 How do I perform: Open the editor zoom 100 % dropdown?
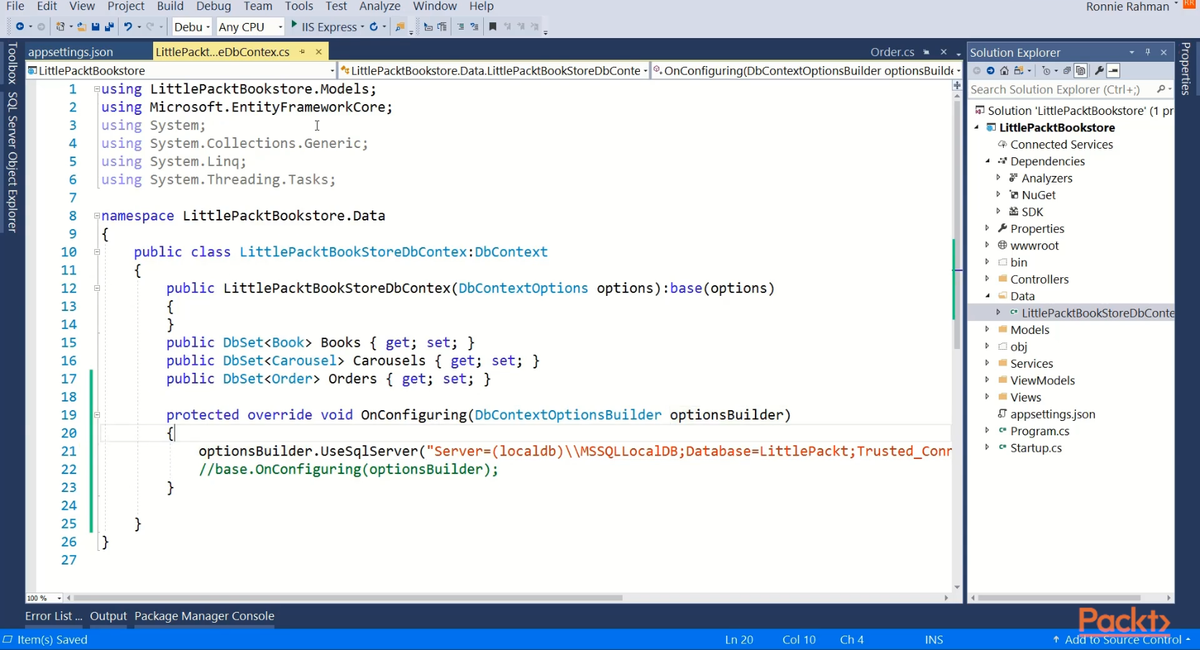point(44,598)
